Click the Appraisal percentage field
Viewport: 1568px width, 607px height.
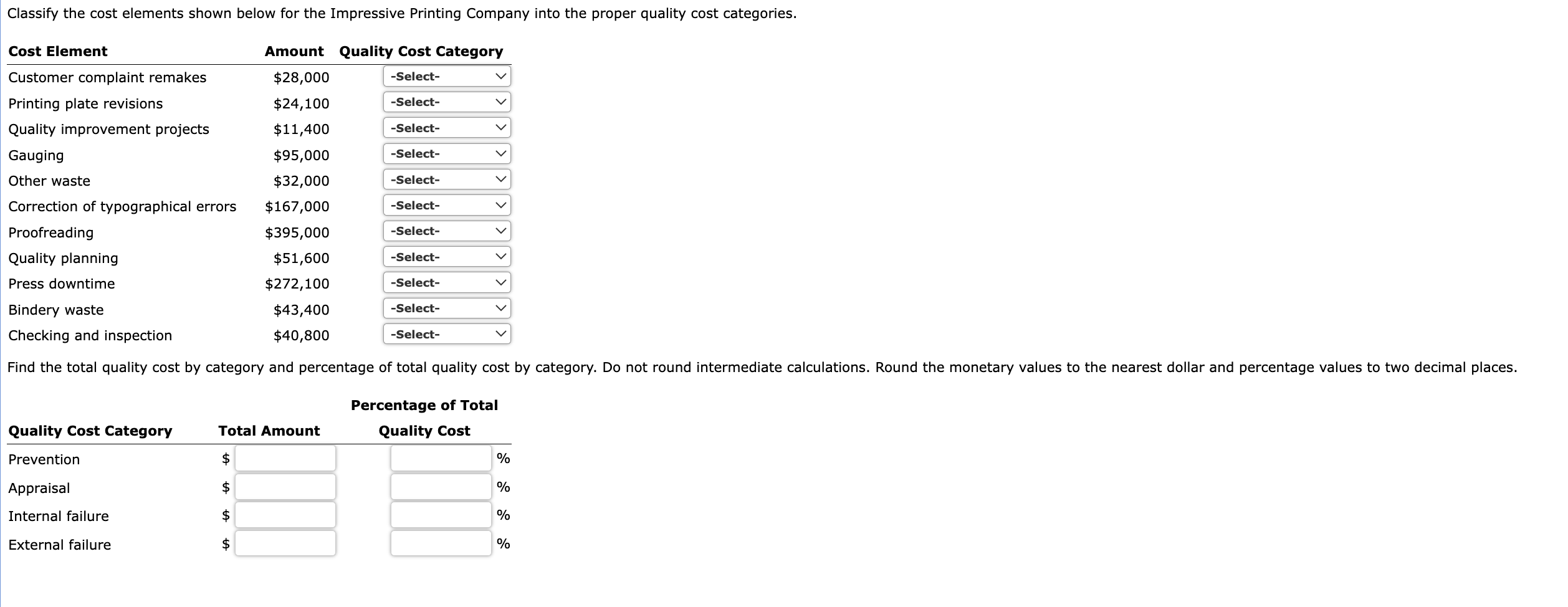click(x=440, y=487)
